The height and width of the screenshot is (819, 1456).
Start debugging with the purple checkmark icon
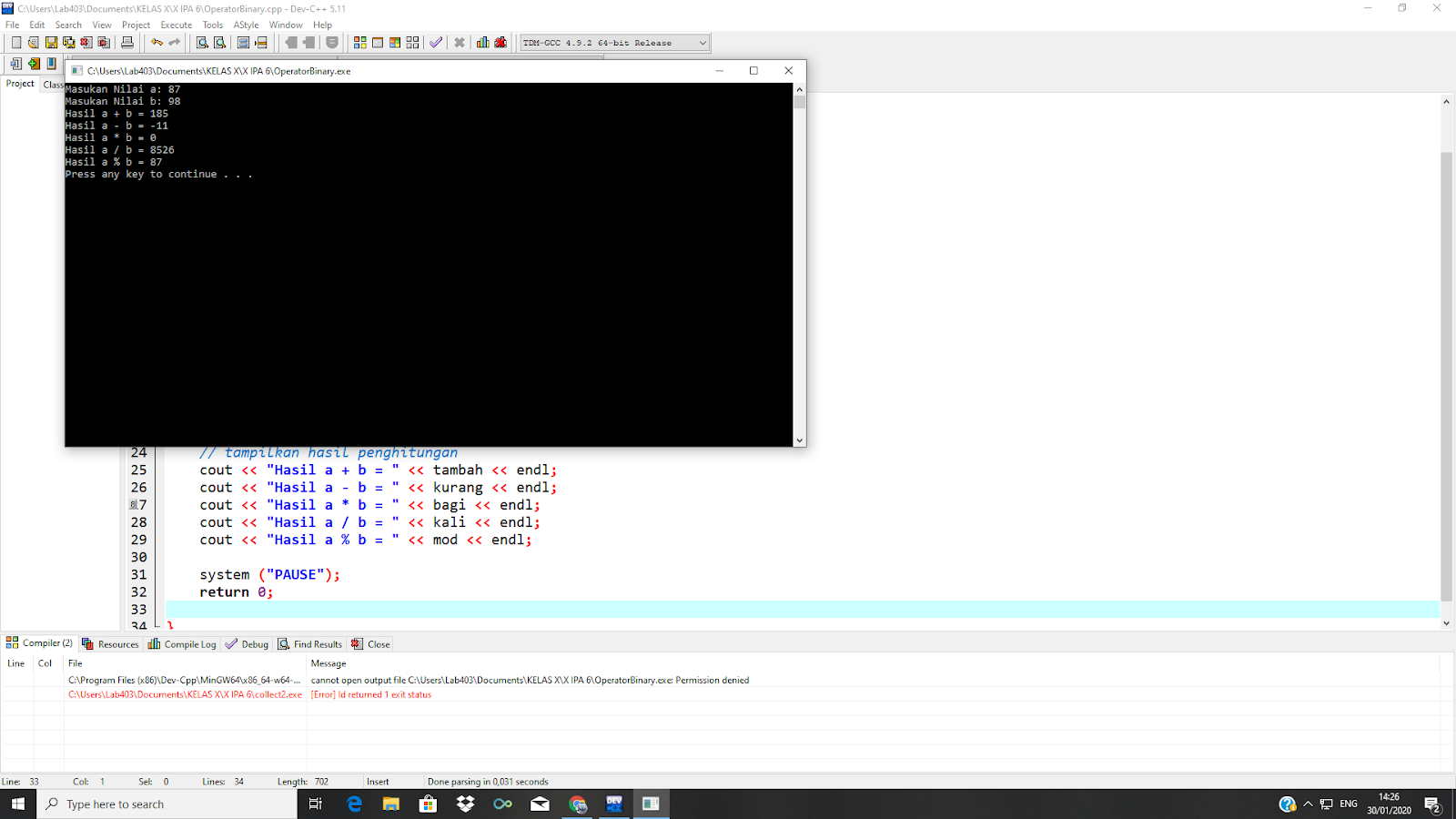pyautogui.click(x=436, y=43)
